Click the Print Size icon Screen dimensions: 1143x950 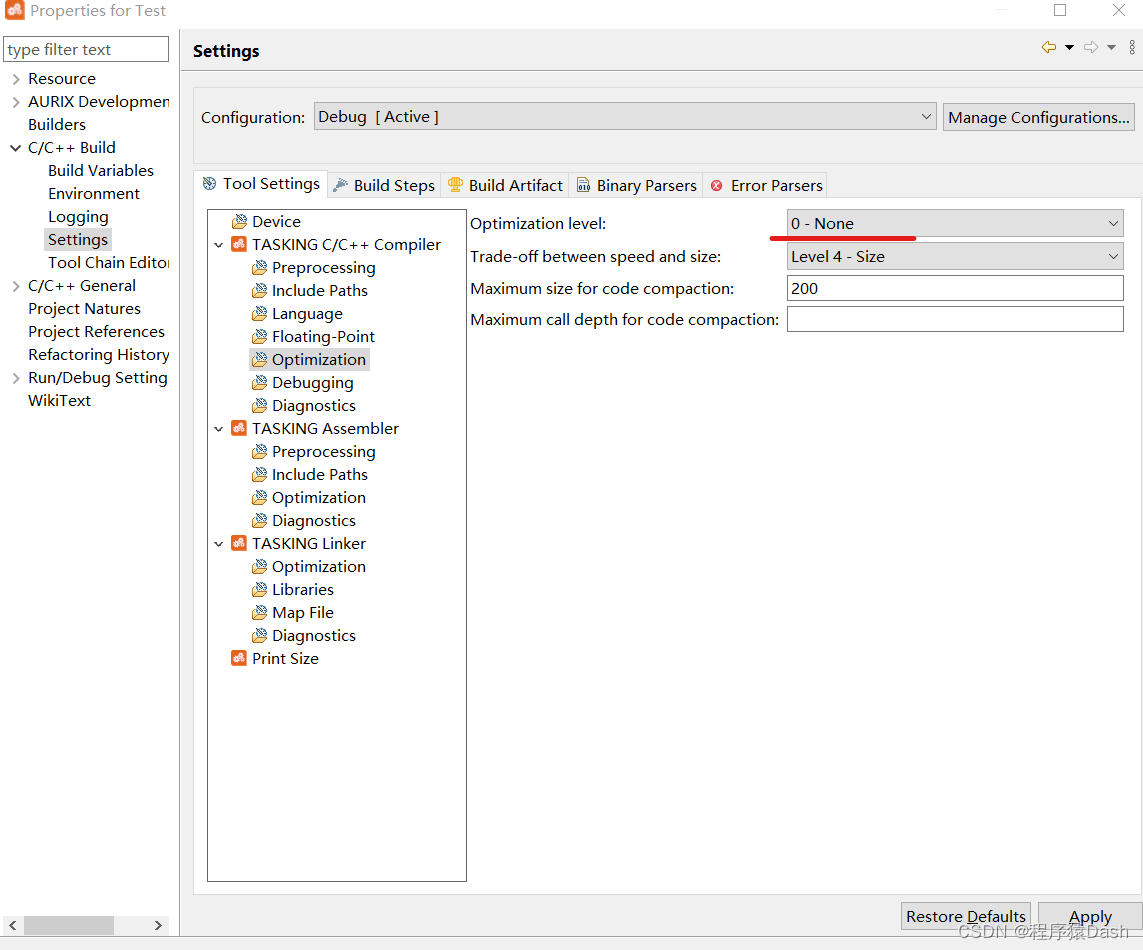(239, 658)
